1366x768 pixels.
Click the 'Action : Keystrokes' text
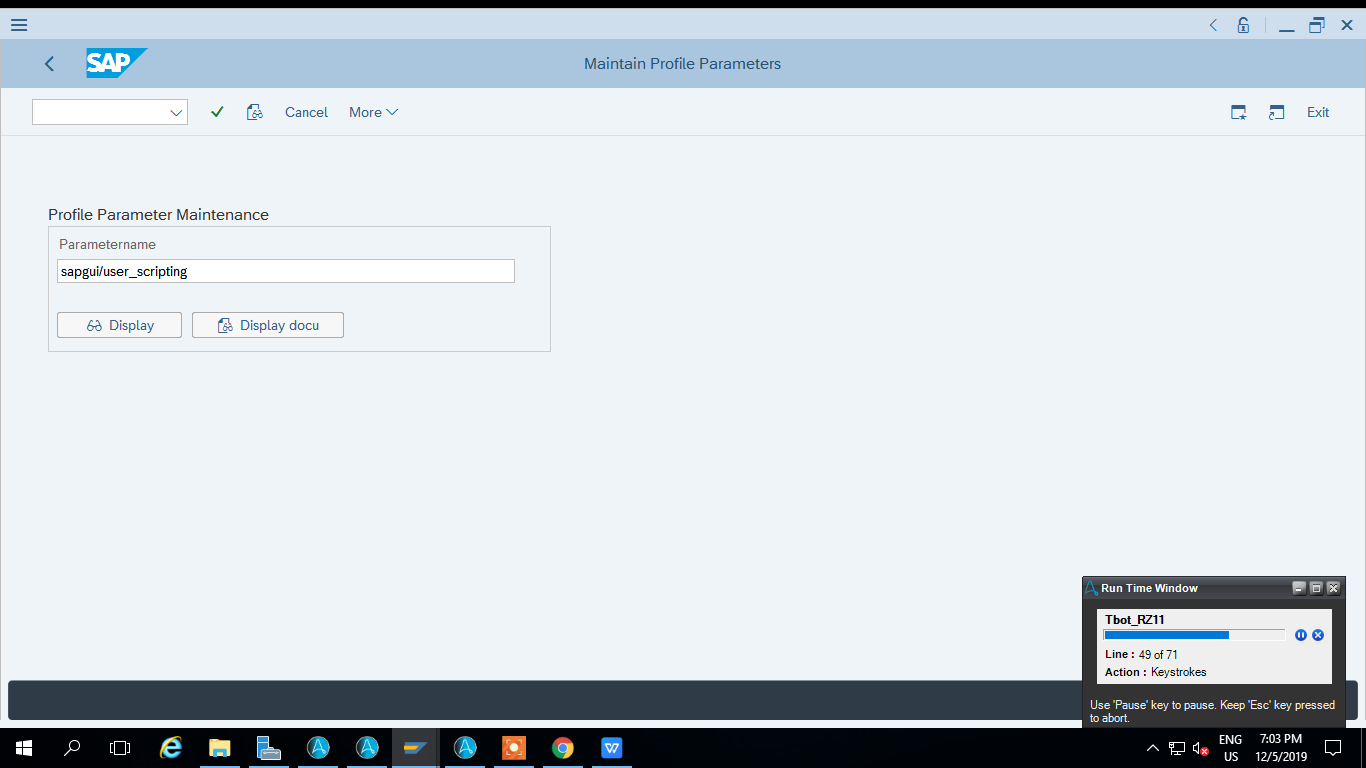pos(1156,672)
